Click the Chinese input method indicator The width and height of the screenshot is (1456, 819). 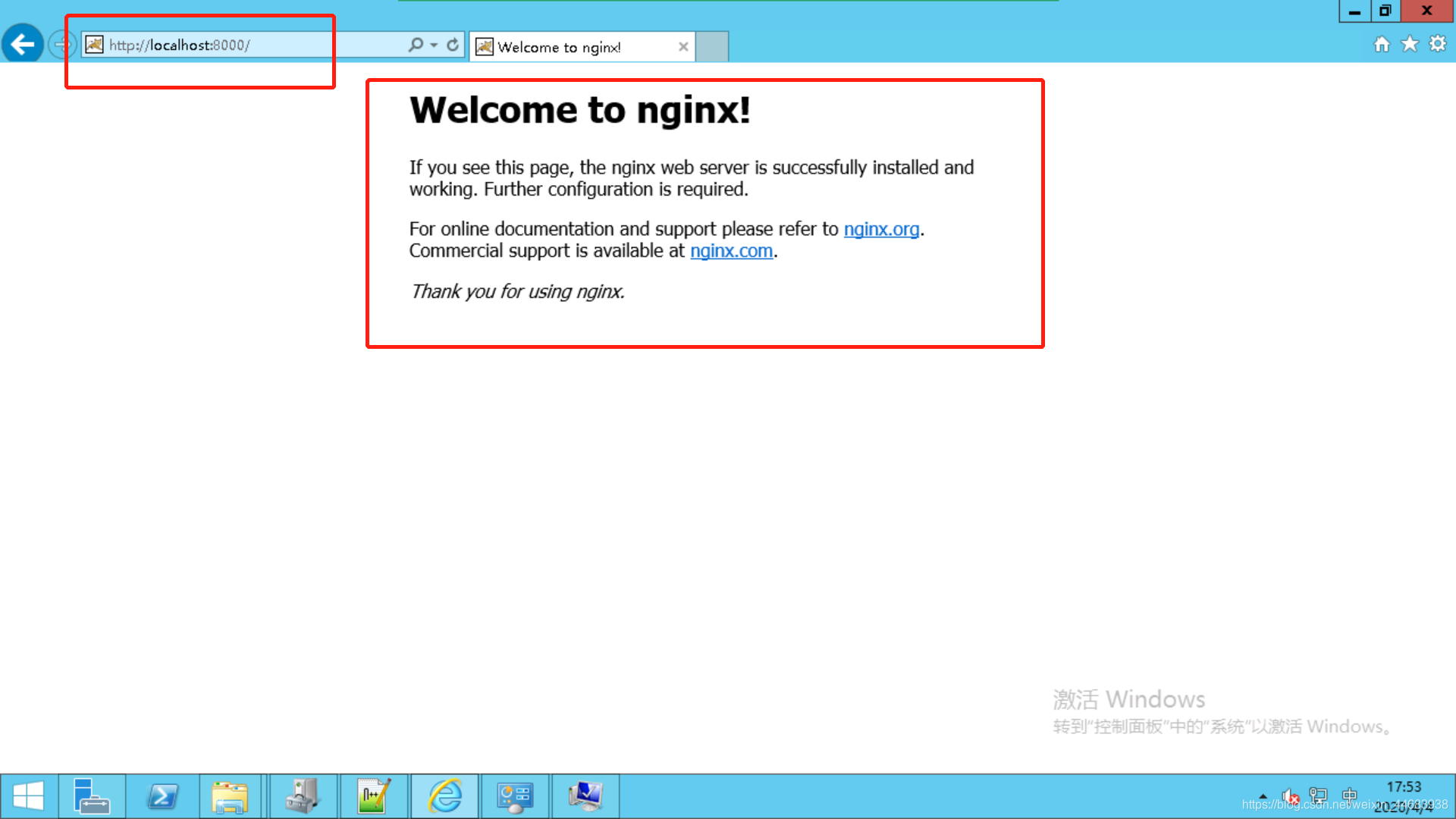coord(1349,795)
